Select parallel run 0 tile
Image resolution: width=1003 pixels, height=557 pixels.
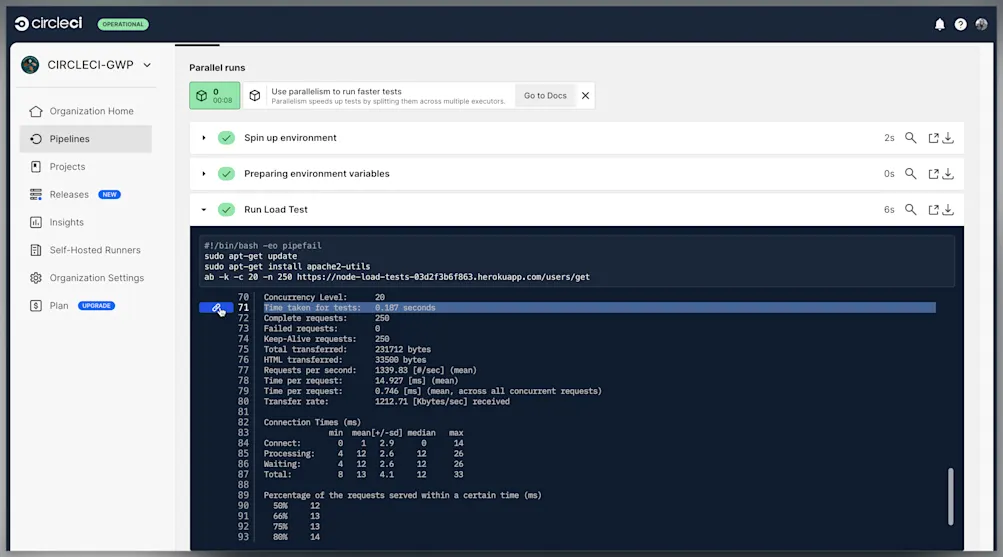point(214,95)
